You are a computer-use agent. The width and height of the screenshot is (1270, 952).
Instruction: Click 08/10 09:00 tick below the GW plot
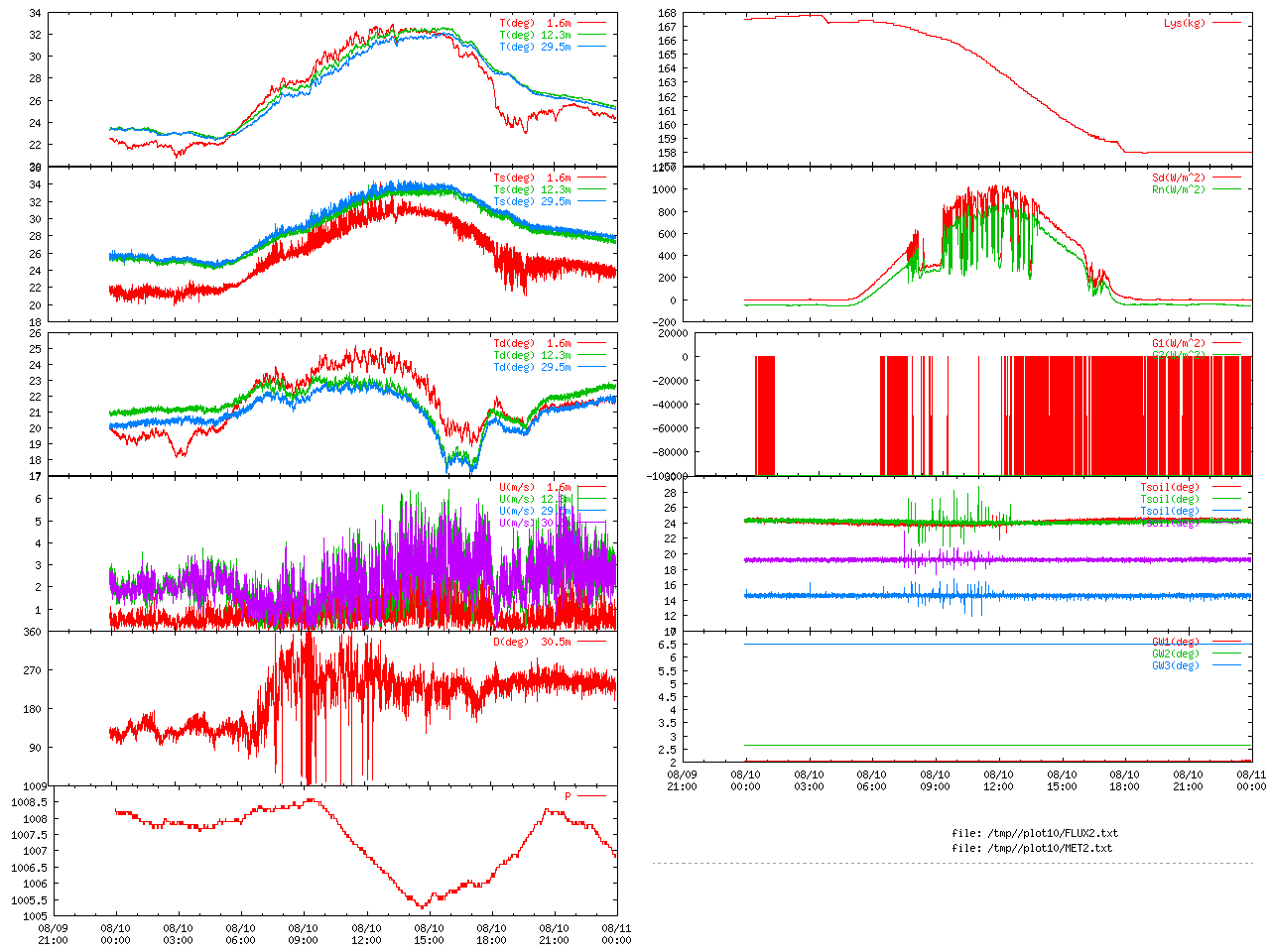click(935, 779)
